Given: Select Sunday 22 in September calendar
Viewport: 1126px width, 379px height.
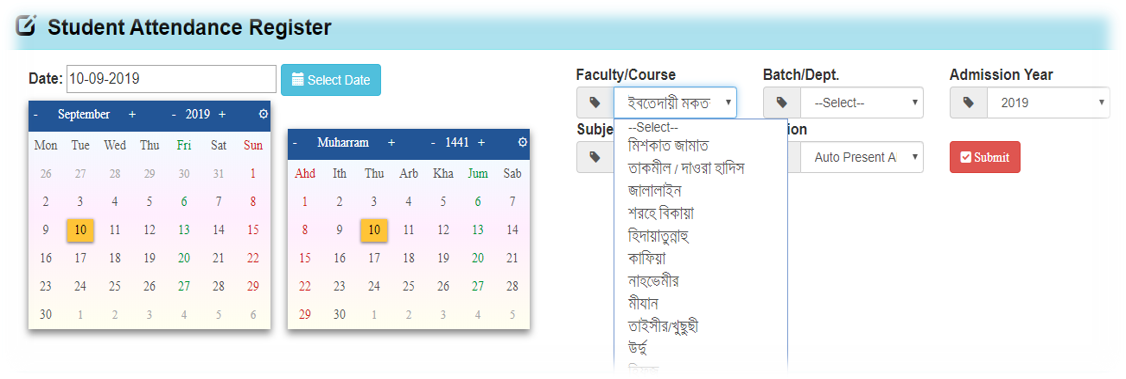Looking at the screenshot, I should point(253,258).
